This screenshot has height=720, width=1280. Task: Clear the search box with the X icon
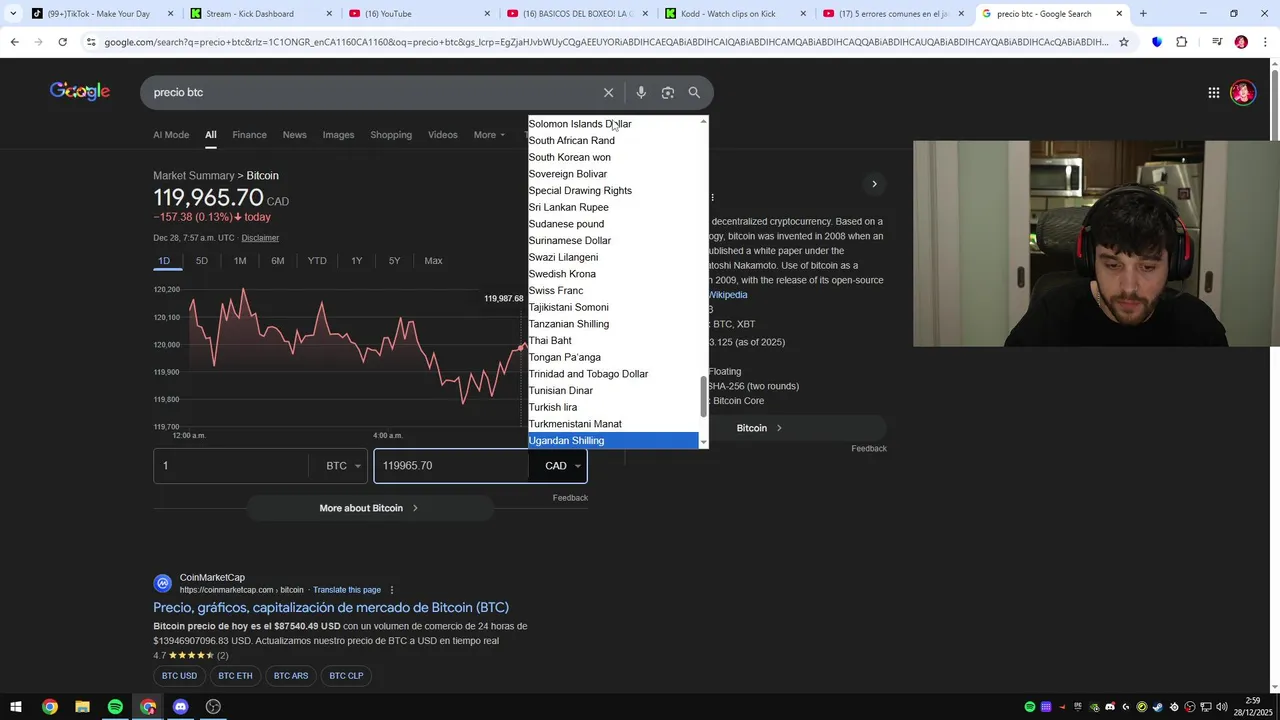coord(608,92)
